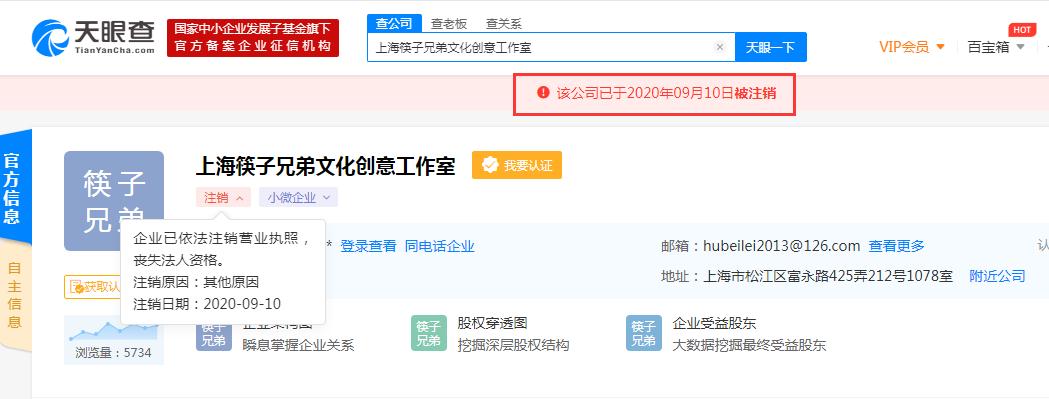Open the VIP会员 dropdown
The image size is (1049, 399).
click(x=912, y=47)
